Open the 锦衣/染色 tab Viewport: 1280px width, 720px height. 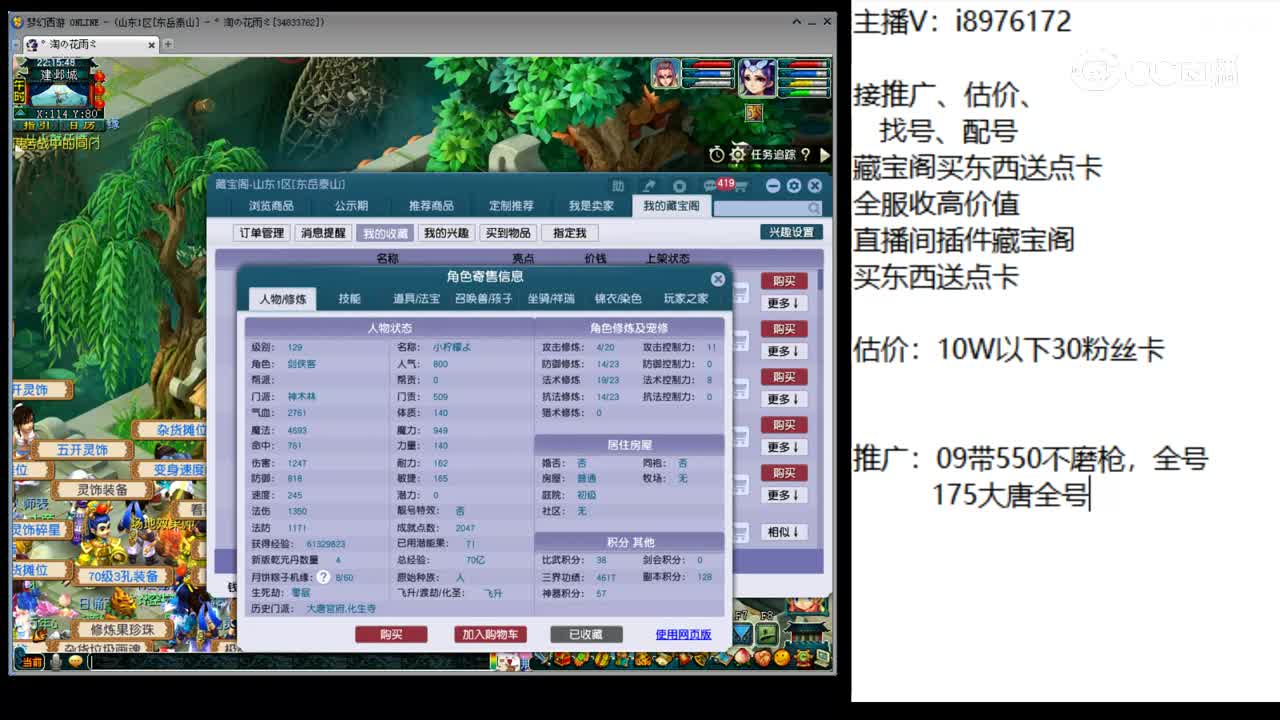pos(618,299)
